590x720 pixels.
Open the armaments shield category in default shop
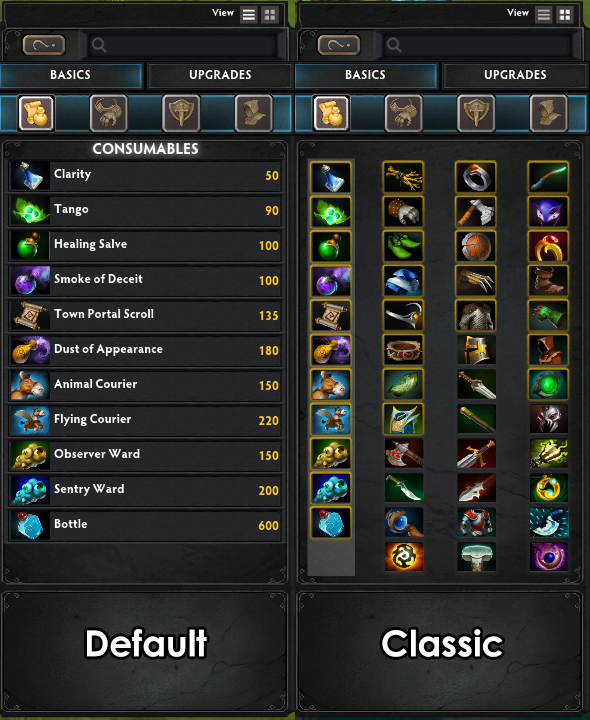(x=181, y=113)
